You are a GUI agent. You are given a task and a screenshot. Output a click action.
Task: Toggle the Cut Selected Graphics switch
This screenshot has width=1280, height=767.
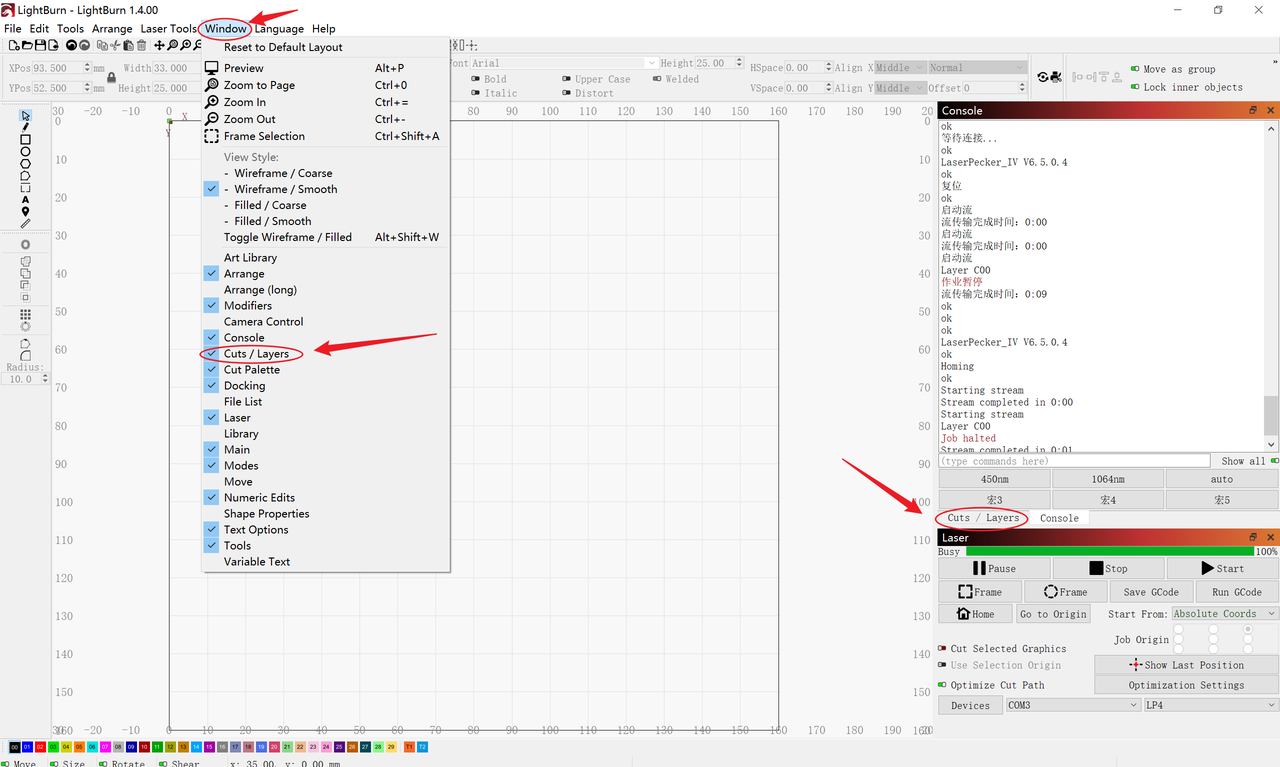(x=942, y=648)
